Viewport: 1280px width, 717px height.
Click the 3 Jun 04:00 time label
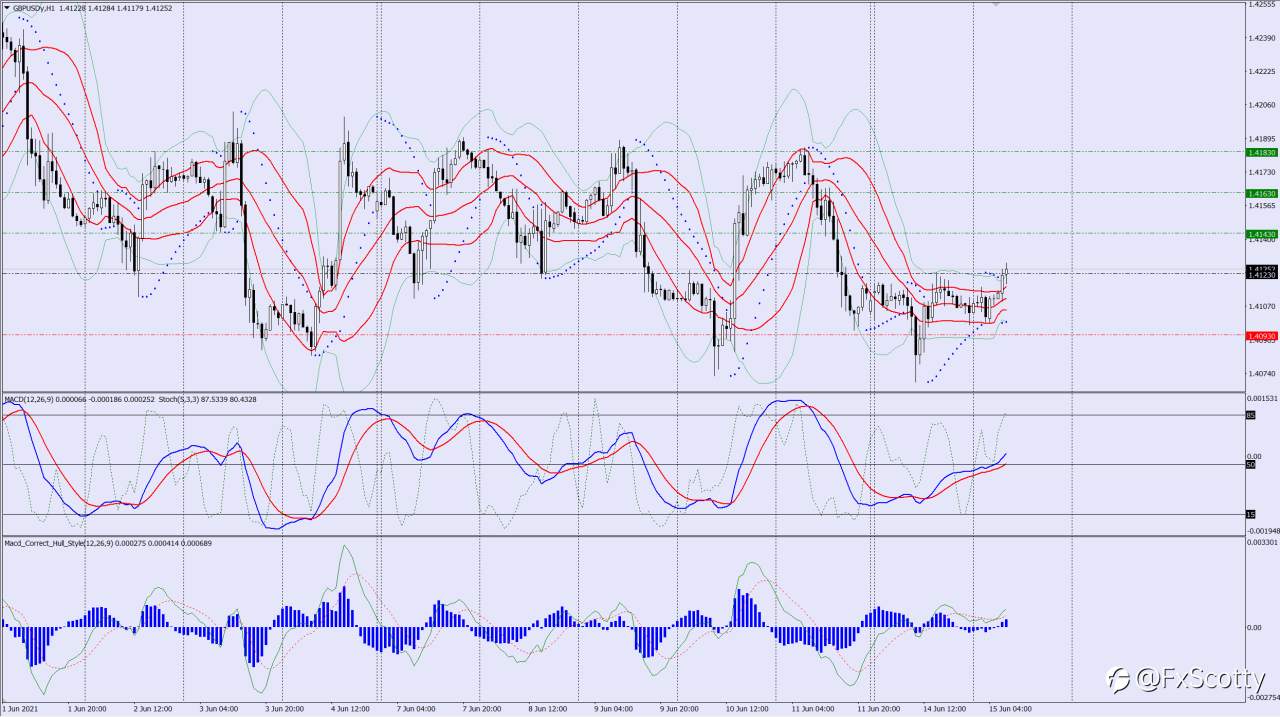(219, 709)
